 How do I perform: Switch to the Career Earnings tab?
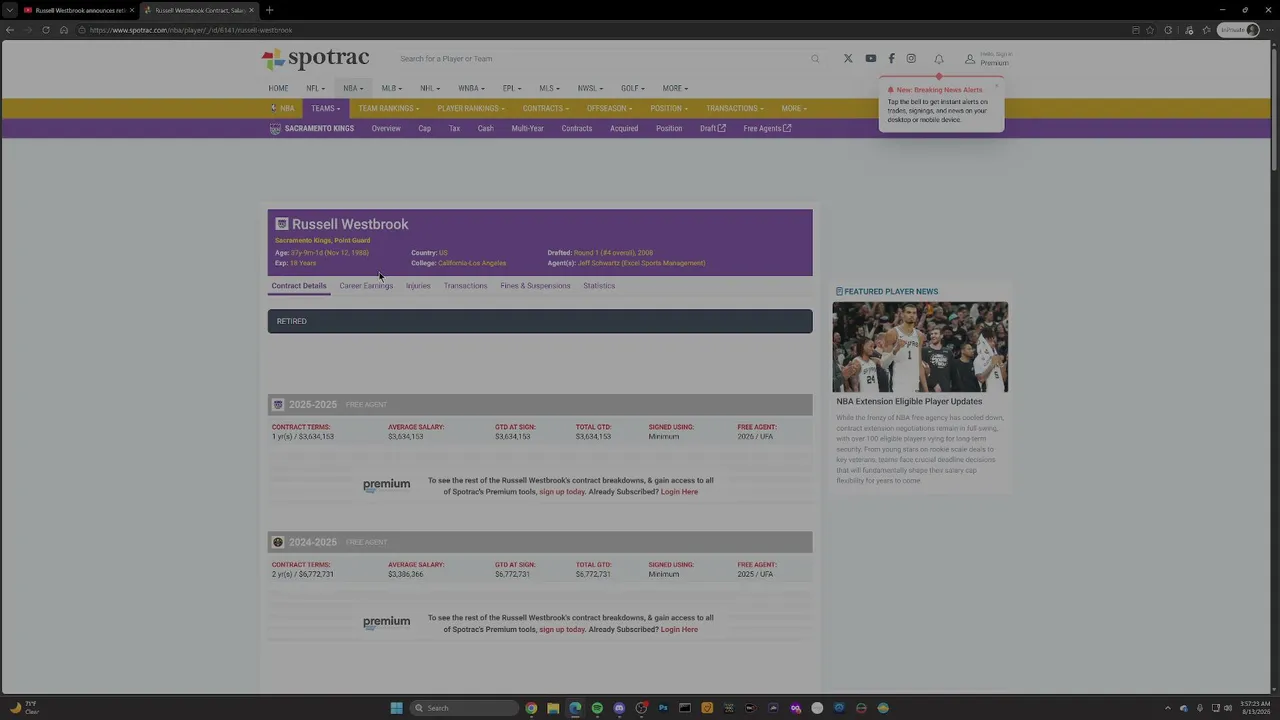point(366,286)
